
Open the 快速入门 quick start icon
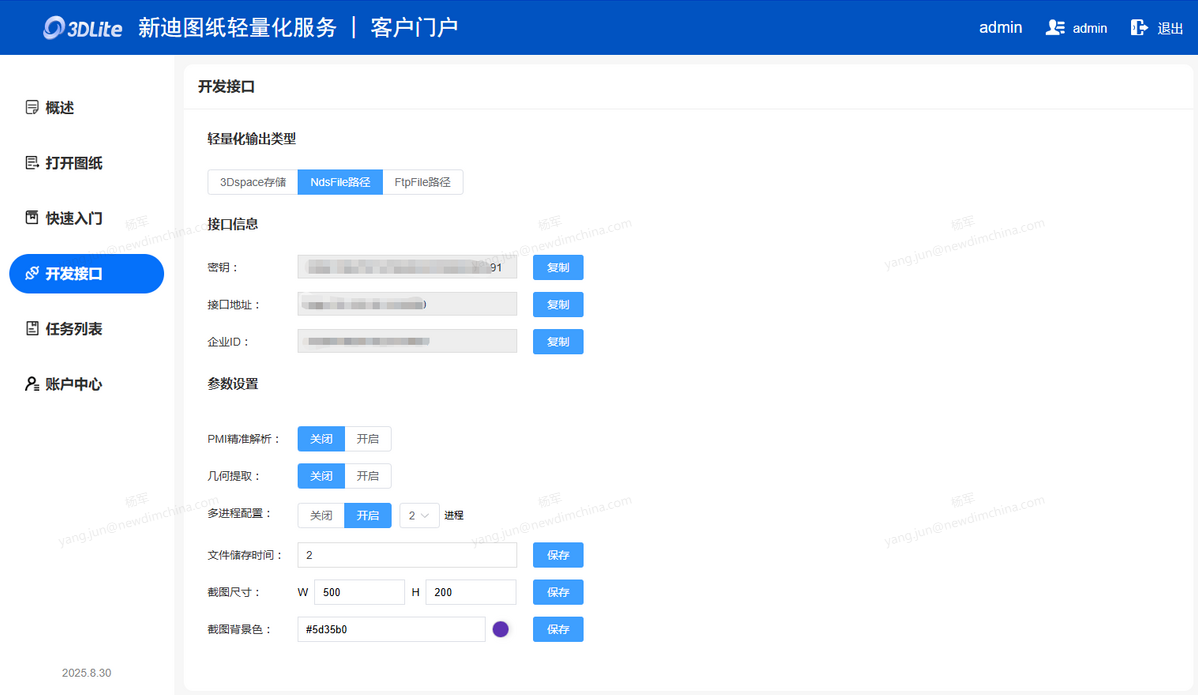pyautogui.click(x=32, y=218)
